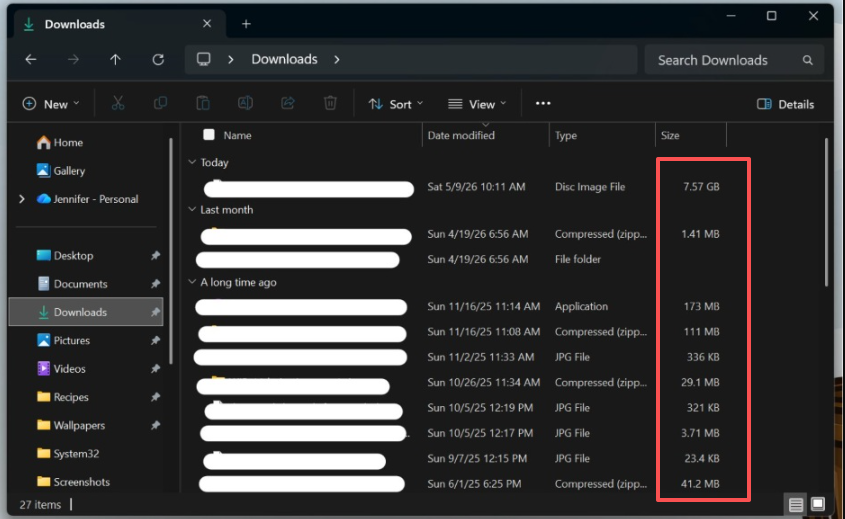Click the Copy icon in toolbar
This screenshot has height=519, width=845.
(160, 103)
